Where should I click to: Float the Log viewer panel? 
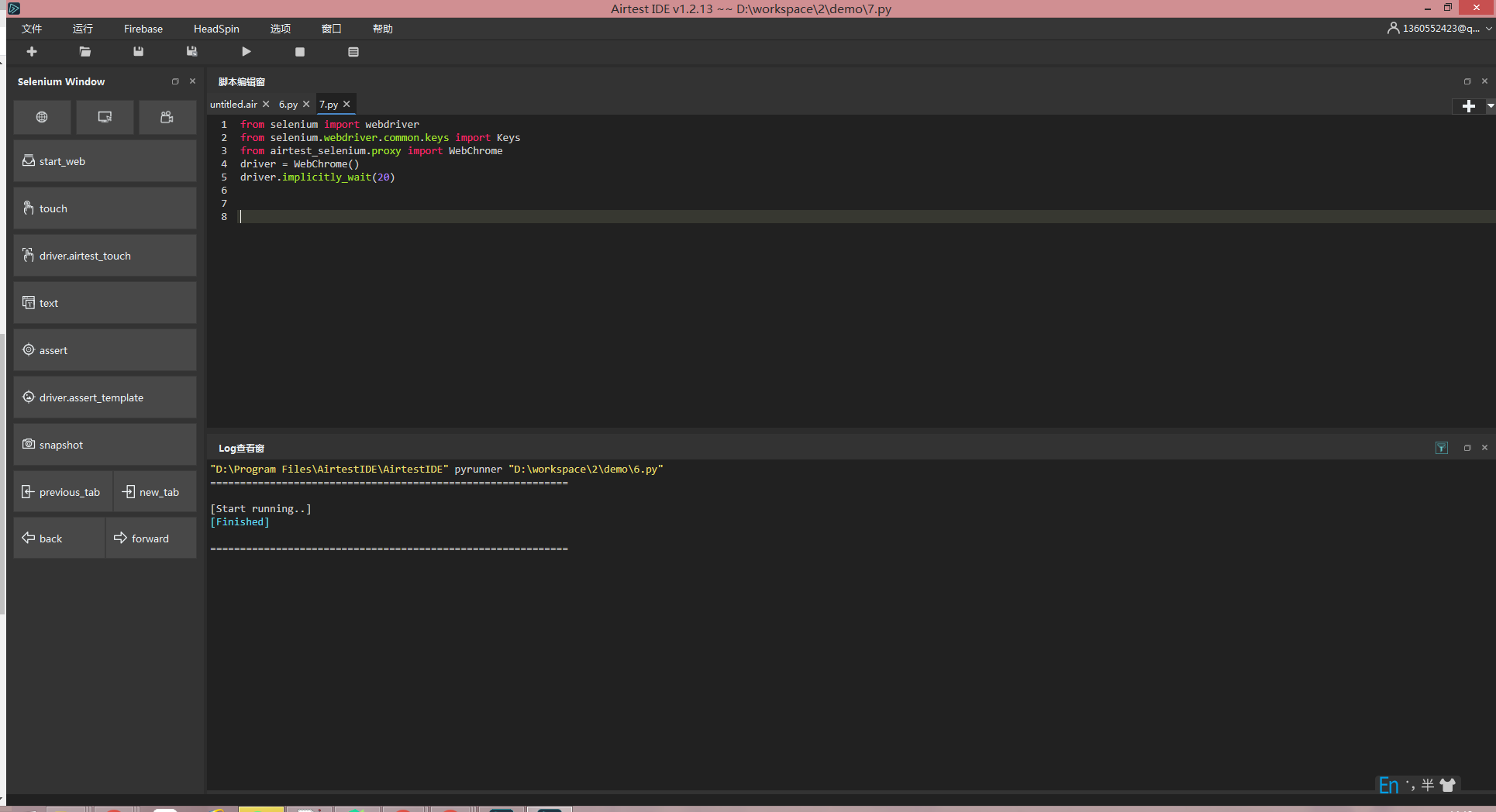1467,448
